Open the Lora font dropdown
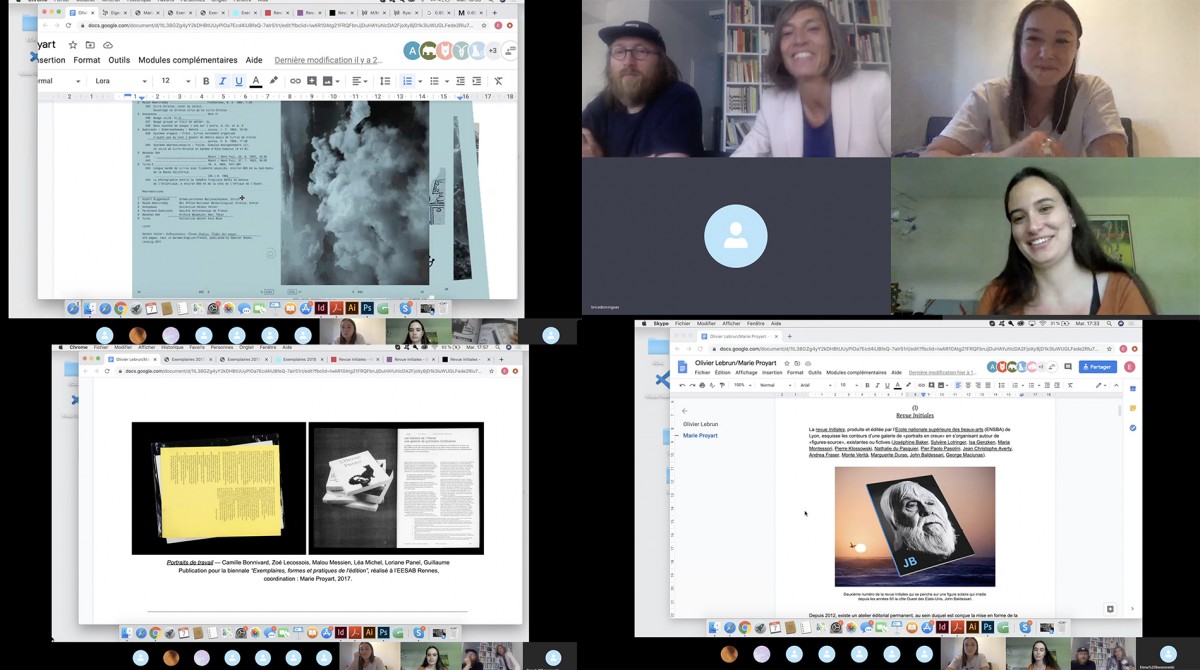 click(118, 81)
